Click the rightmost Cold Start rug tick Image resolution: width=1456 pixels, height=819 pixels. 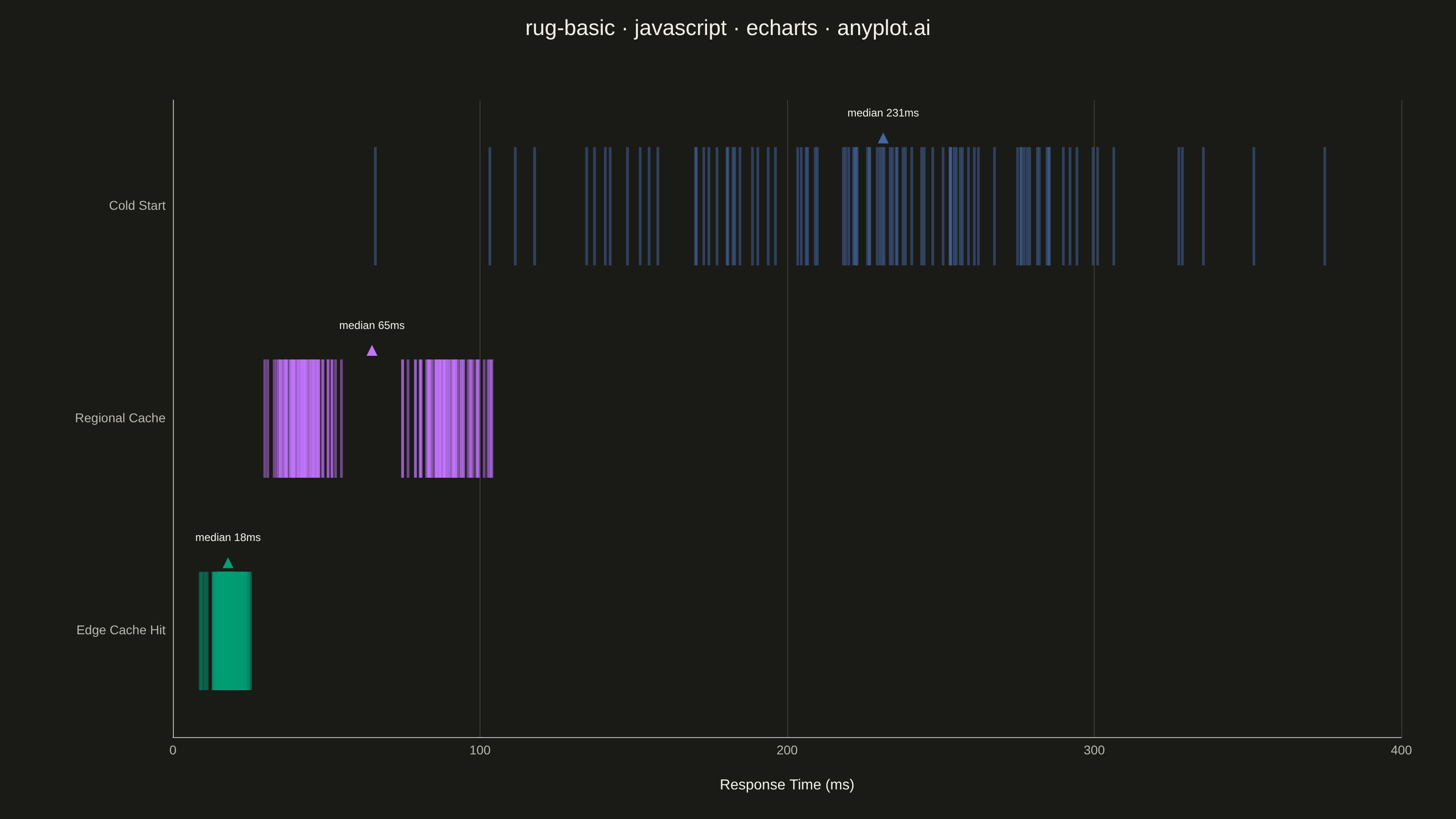click(1325, 206)
